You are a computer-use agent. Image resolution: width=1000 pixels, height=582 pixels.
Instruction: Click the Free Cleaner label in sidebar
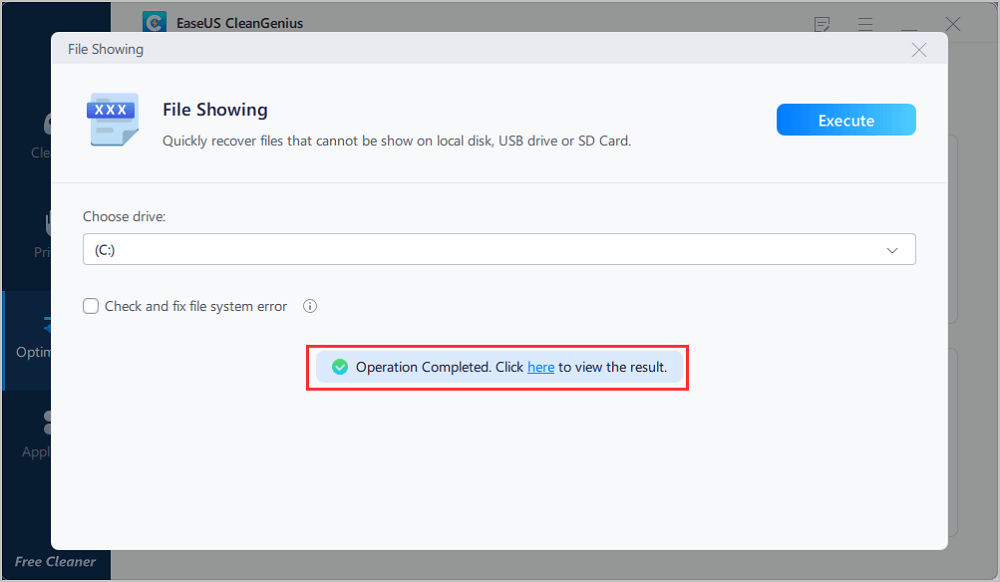click(55, 562)
